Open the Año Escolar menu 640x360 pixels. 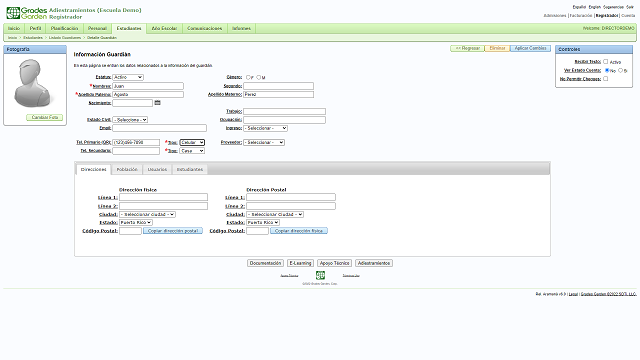[164, 29]
